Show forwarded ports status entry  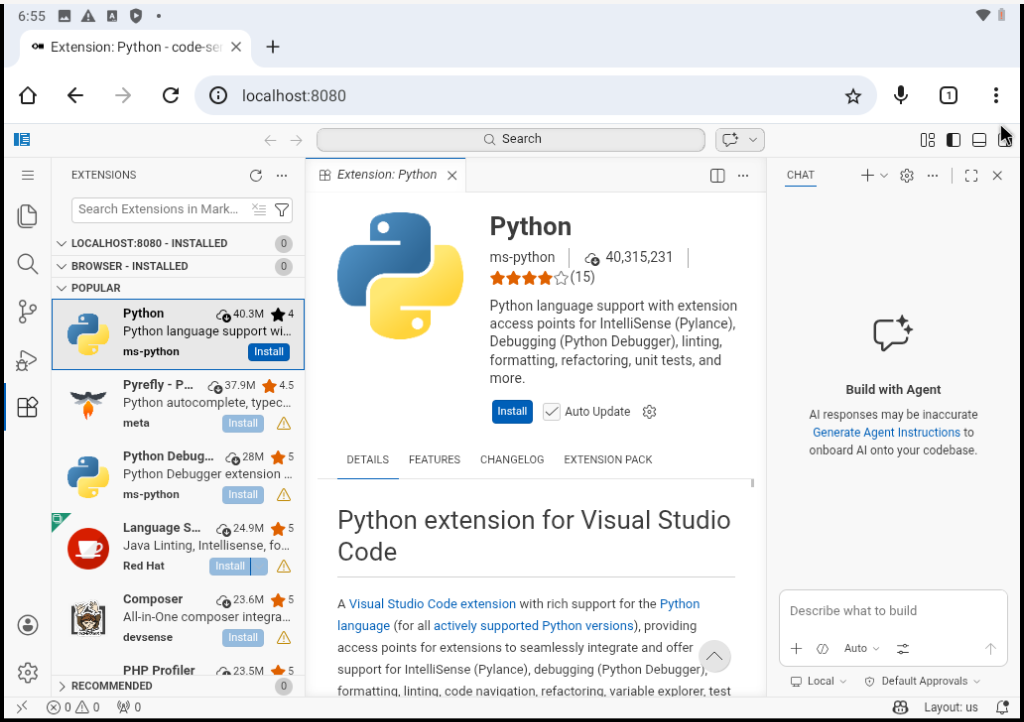[129, 707]
